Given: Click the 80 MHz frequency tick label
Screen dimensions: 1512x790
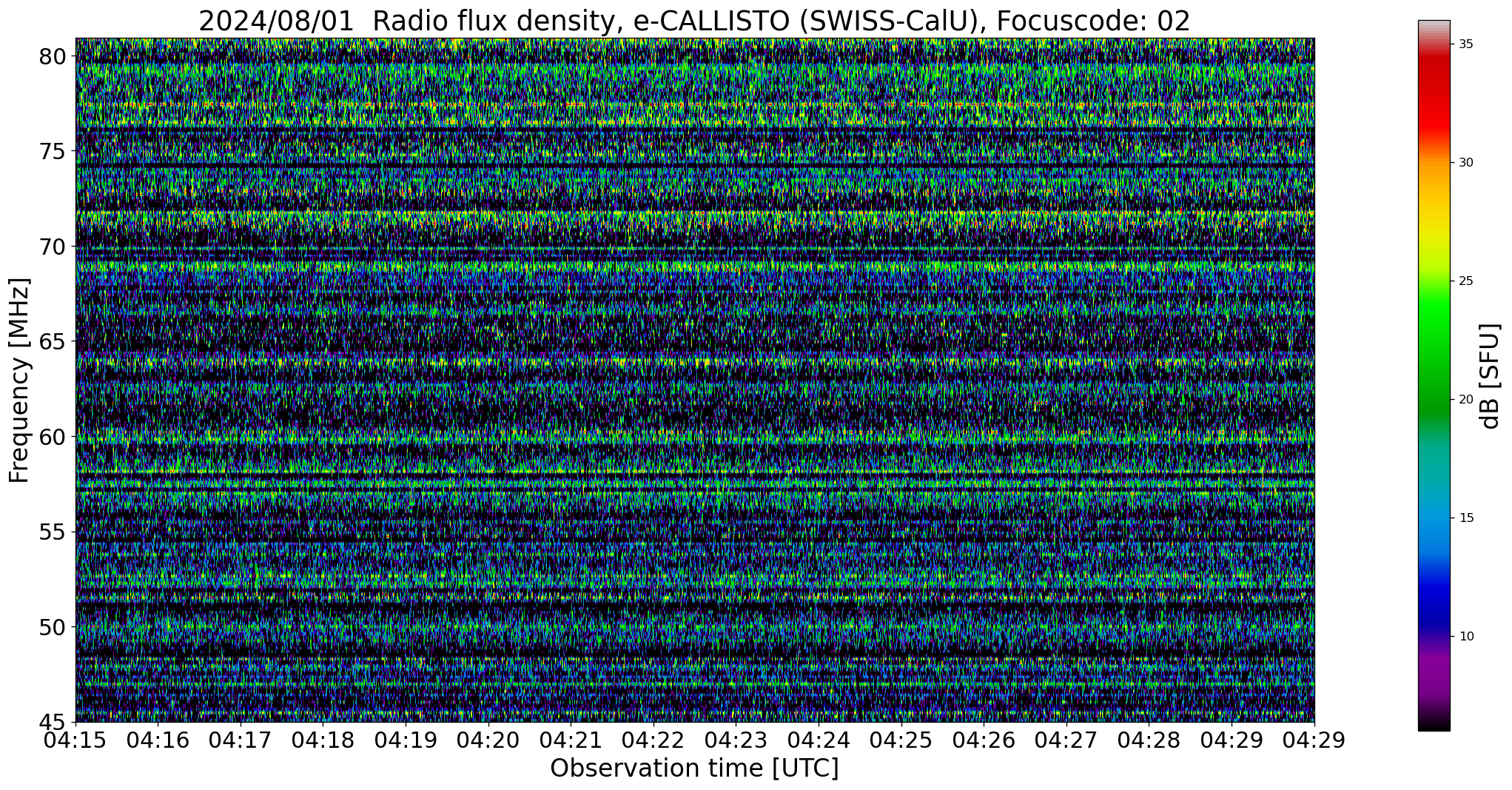Looking at the screenshot, I should point(53,56).
